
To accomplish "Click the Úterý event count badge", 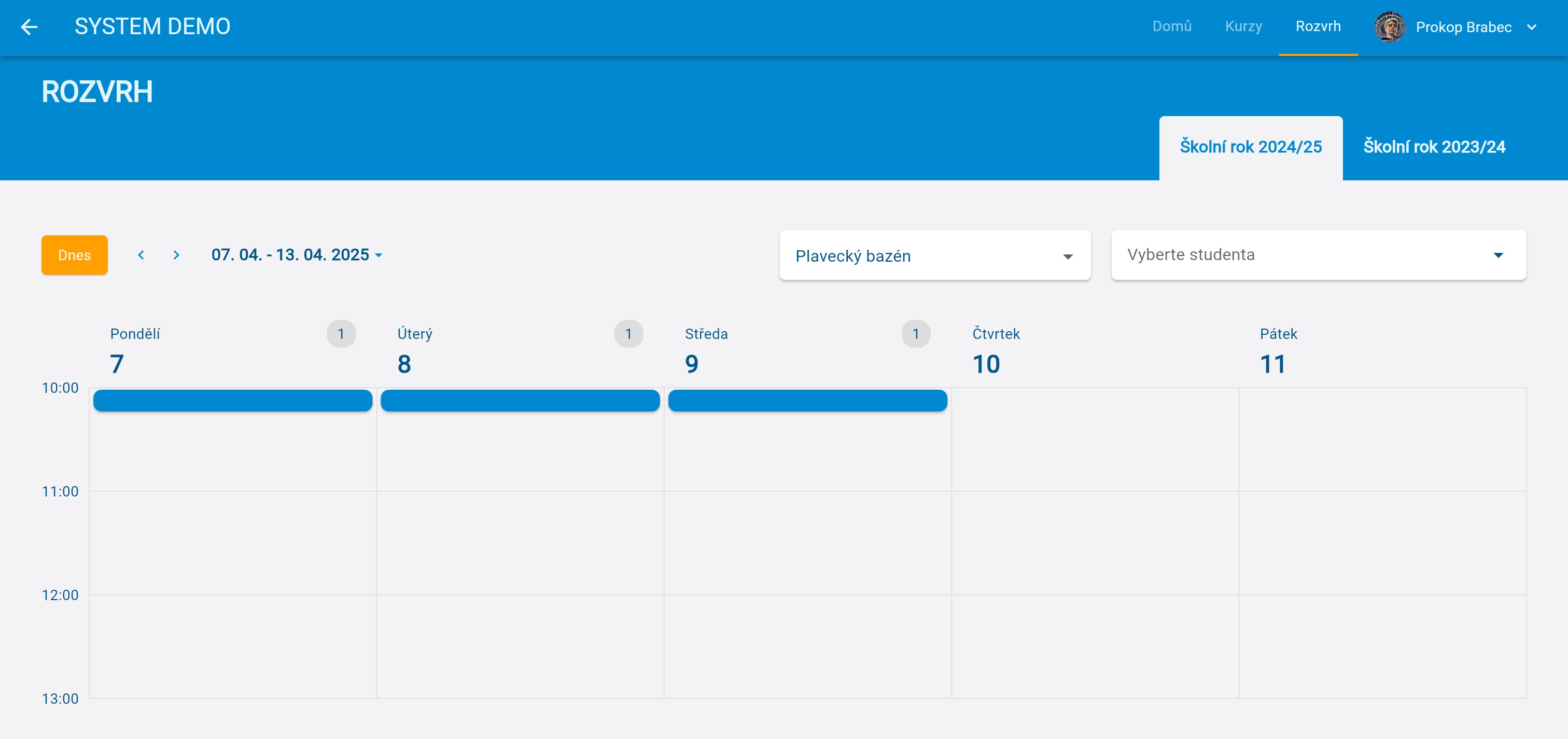I will [628, 334].
